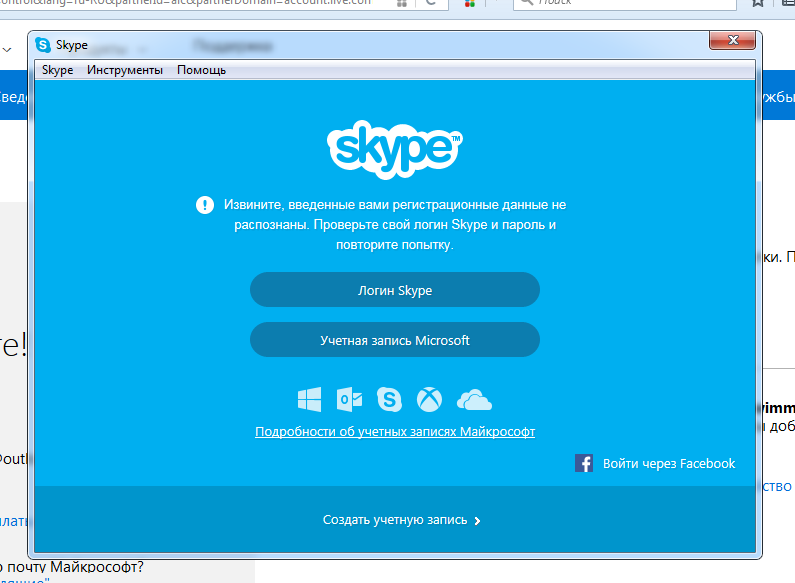Click the browser address bar URL
This screenshot has height=583, width=795.
pos(188,3)
